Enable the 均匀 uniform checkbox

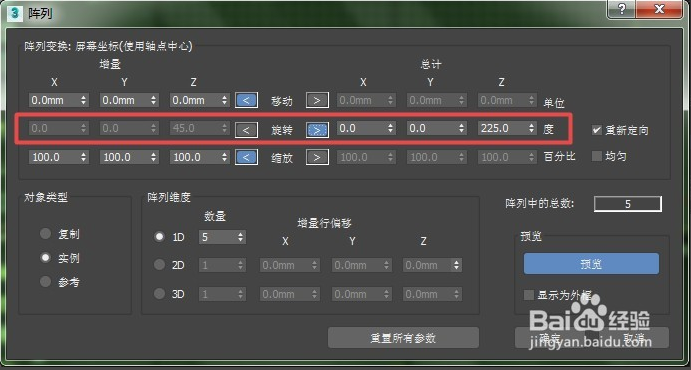click(596, 156)
